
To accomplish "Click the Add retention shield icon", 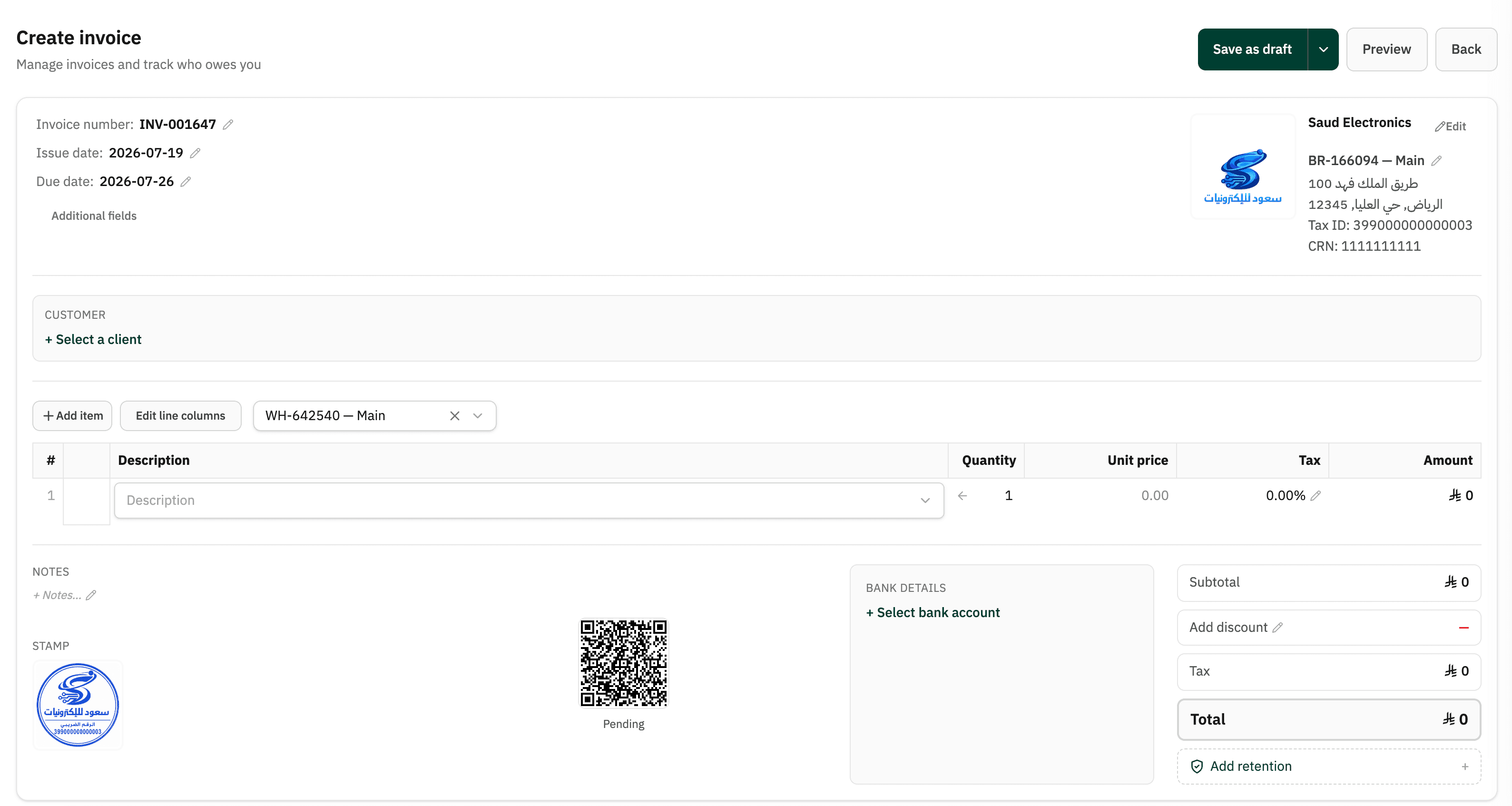I will coord(1197,767).
